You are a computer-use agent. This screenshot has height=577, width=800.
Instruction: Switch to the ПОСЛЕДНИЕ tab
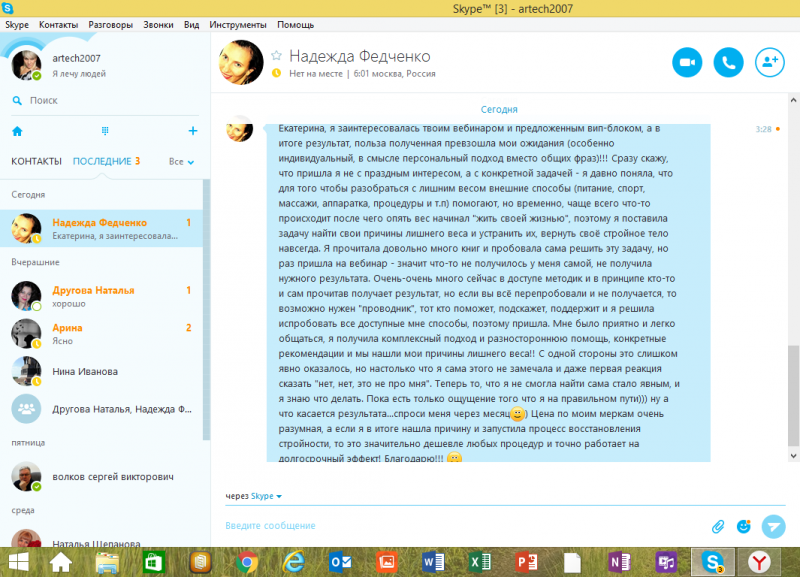coord(102,161)
